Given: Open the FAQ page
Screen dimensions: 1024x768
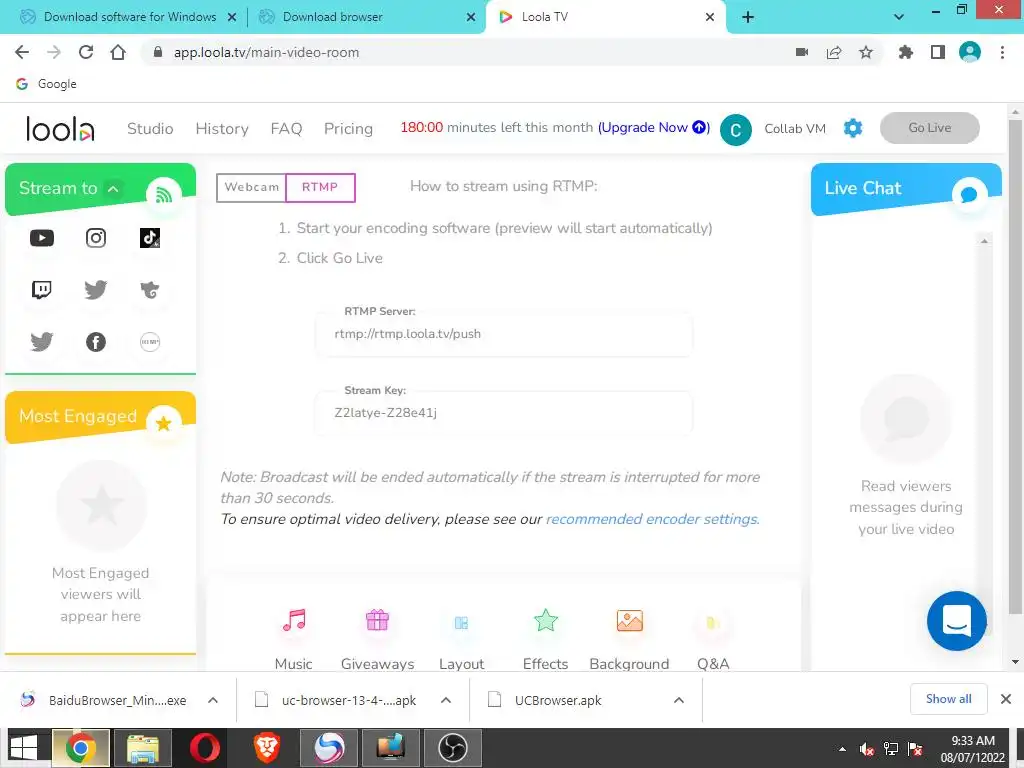Looking at the screenshot, I should pyautogui.click(x=286, y=129).
